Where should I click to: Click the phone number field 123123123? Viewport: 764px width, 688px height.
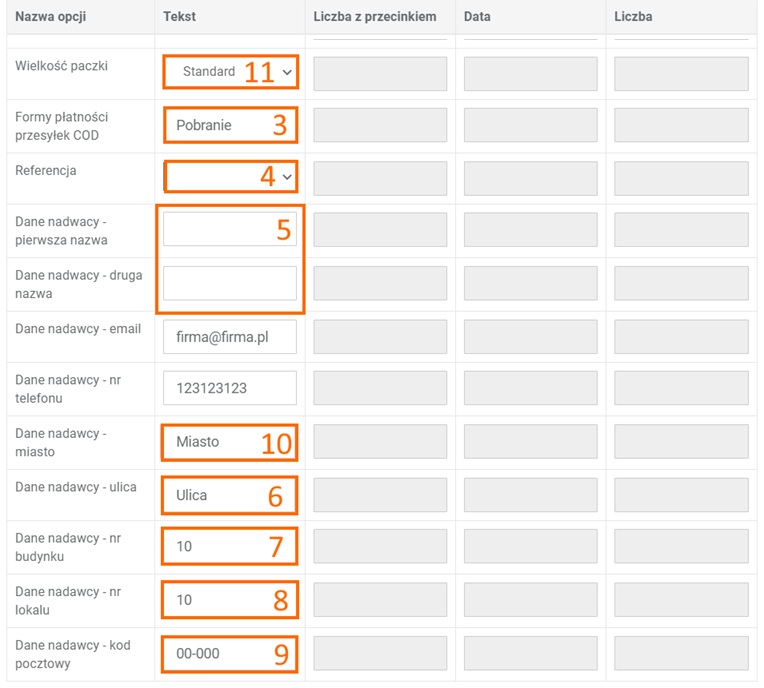pos(230,388)
